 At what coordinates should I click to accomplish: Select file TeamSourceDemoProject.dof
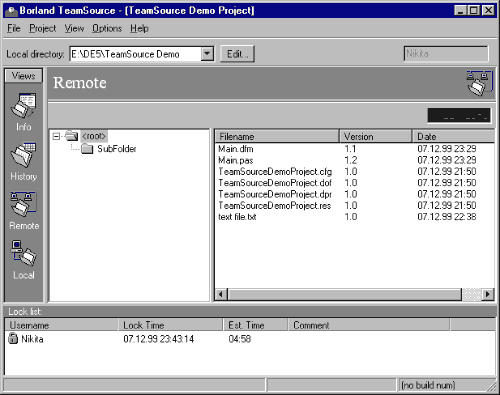click(275, 183)
